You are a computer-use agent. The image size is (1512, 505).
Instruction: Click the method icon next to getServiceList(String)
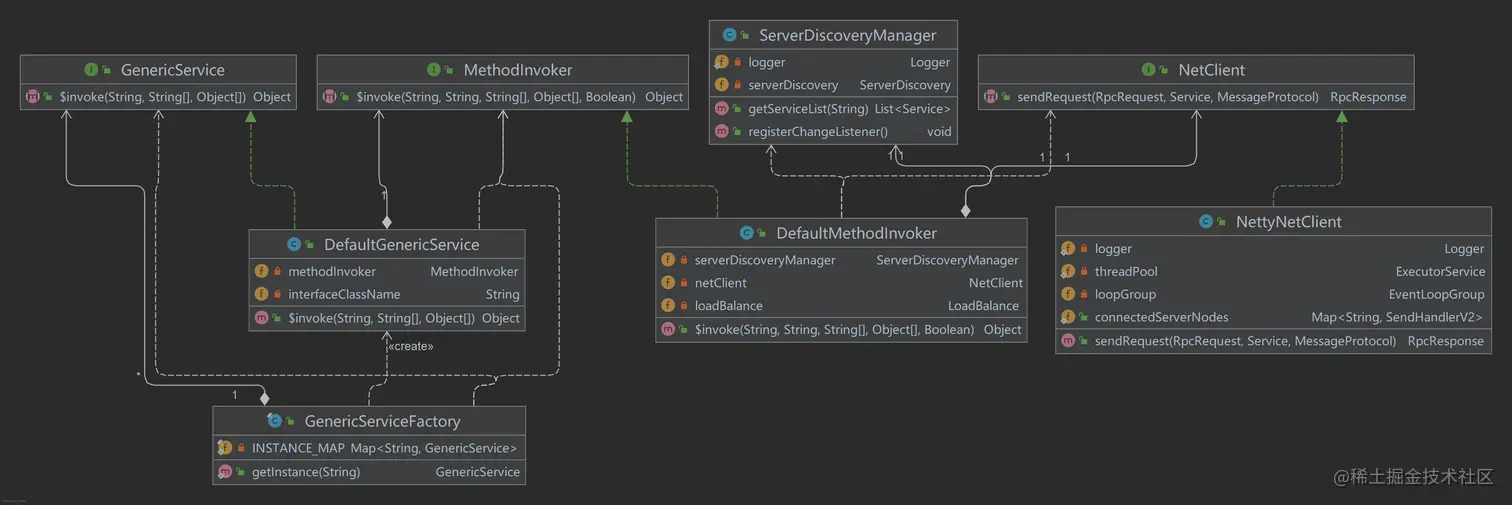(722, 109)
